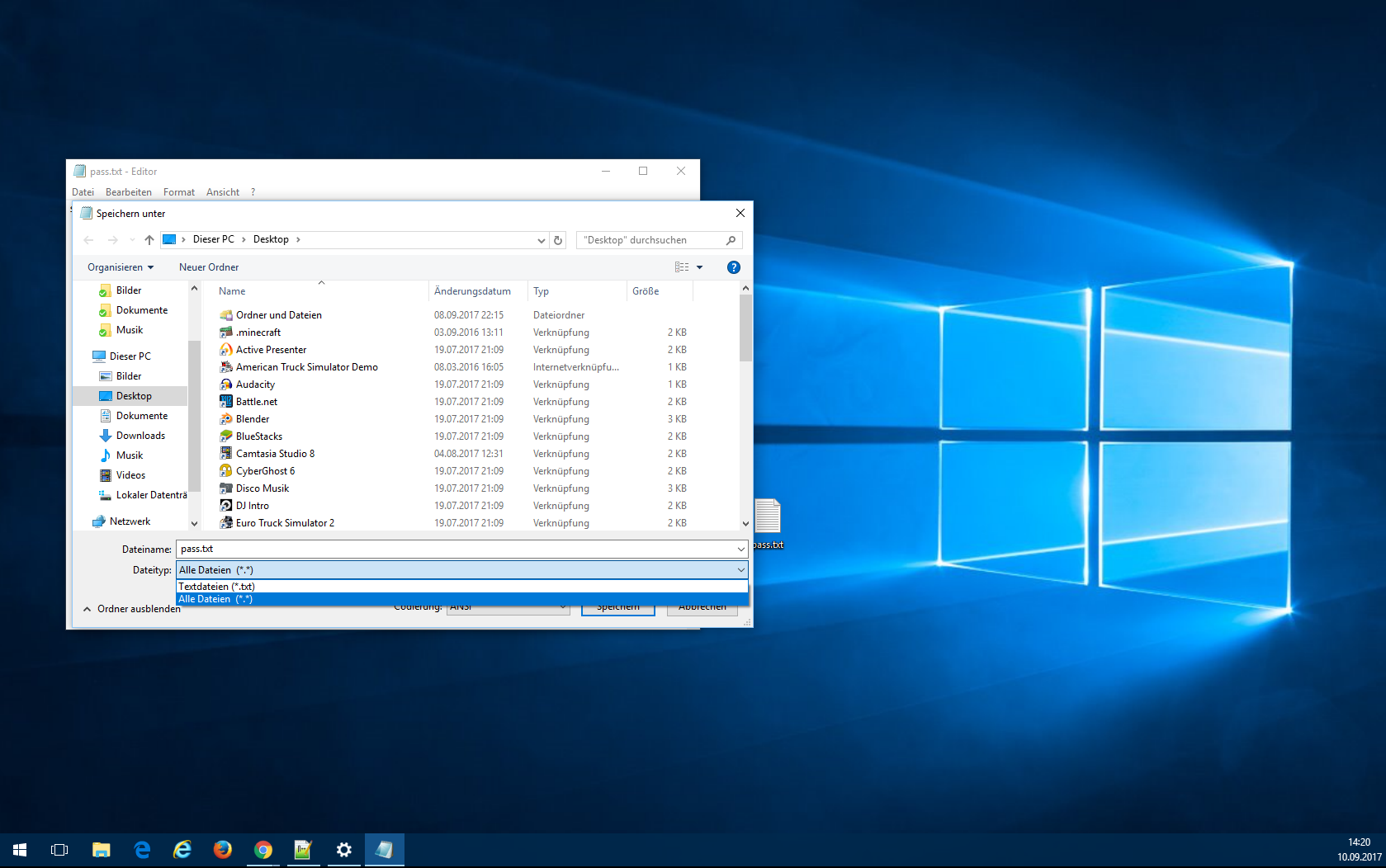
Task: Select Downloads in the navigation pane
Action: click(x=140, y=436)
